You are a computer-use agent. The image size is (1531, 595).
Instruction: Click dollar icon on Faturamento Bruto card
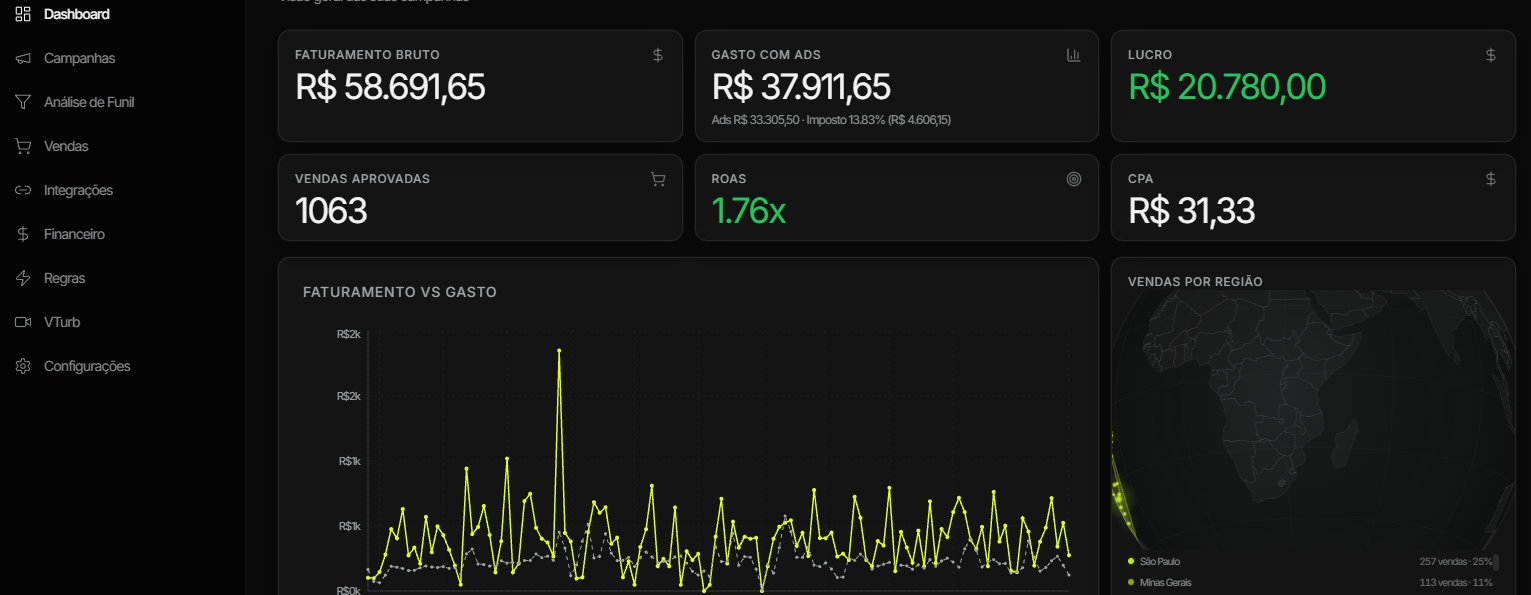658,55
